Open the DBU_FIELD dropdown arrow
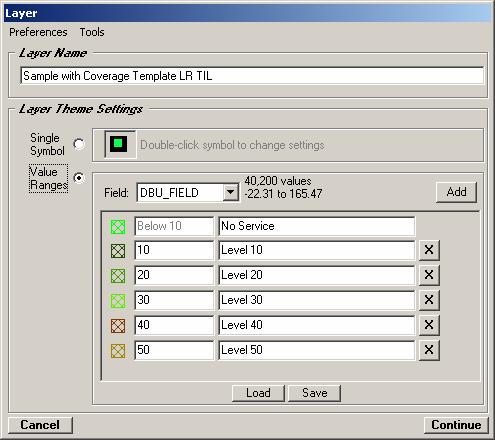The height and width of the screenshot is (440, 495). (230, 193)
